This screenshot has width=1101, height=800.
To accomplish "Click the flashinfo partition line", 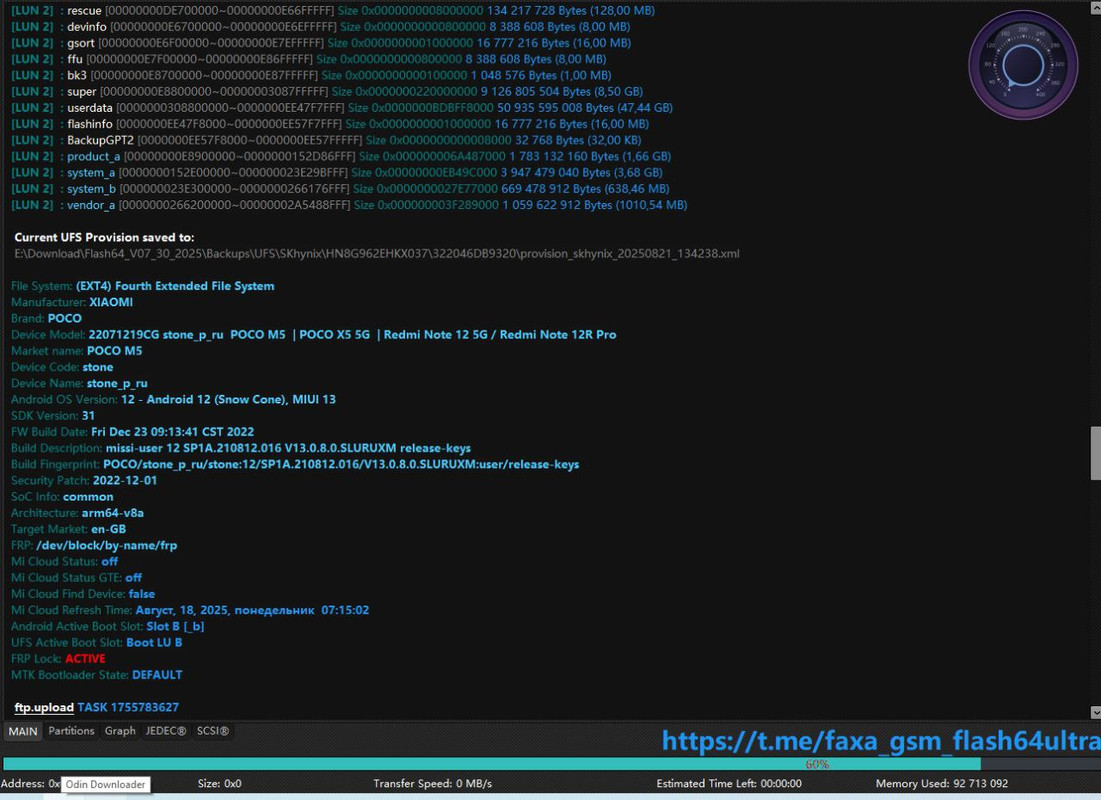I will click(x=330, y=124).
